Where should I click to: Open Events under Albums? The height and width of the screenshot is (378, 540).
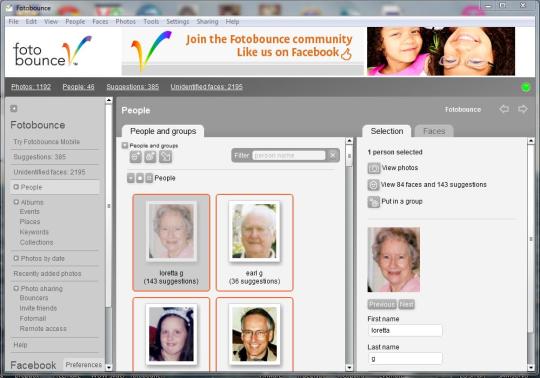click(30, 212)
